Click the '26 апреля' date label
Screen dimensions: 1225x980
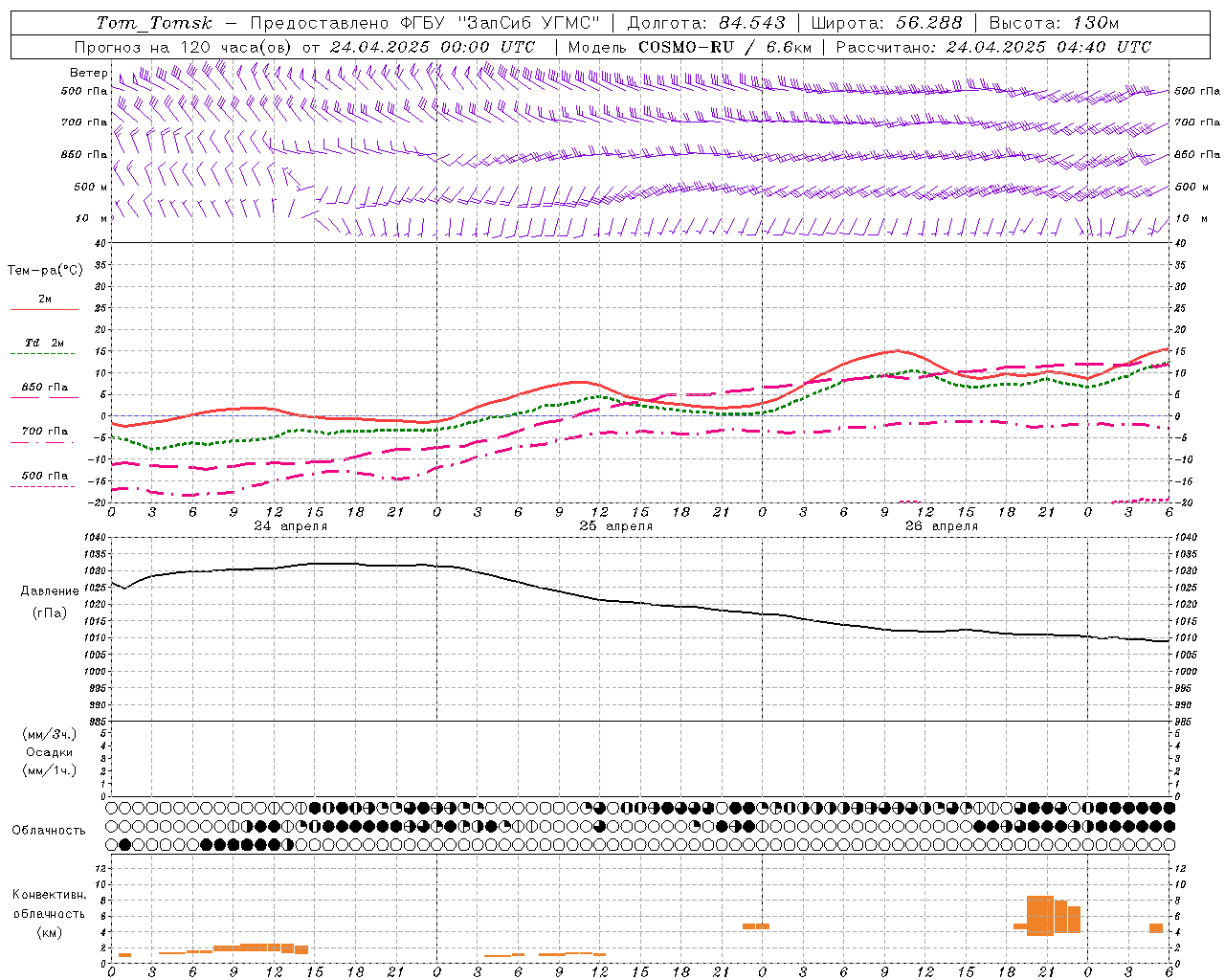(941, 526)
